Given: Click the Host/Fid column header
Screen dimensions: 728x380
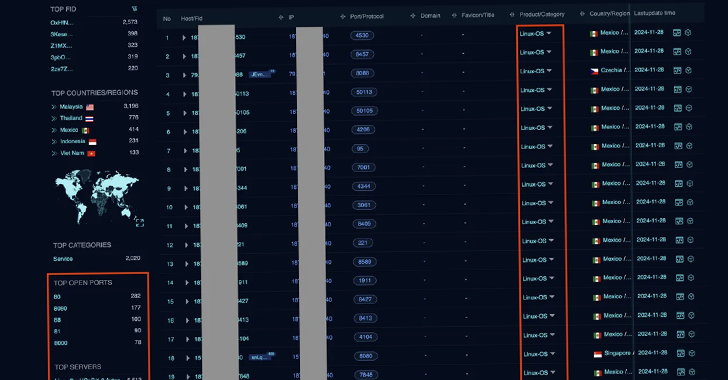Looking at the screenshot, I should pyautogui.click(x=192, y=19).
